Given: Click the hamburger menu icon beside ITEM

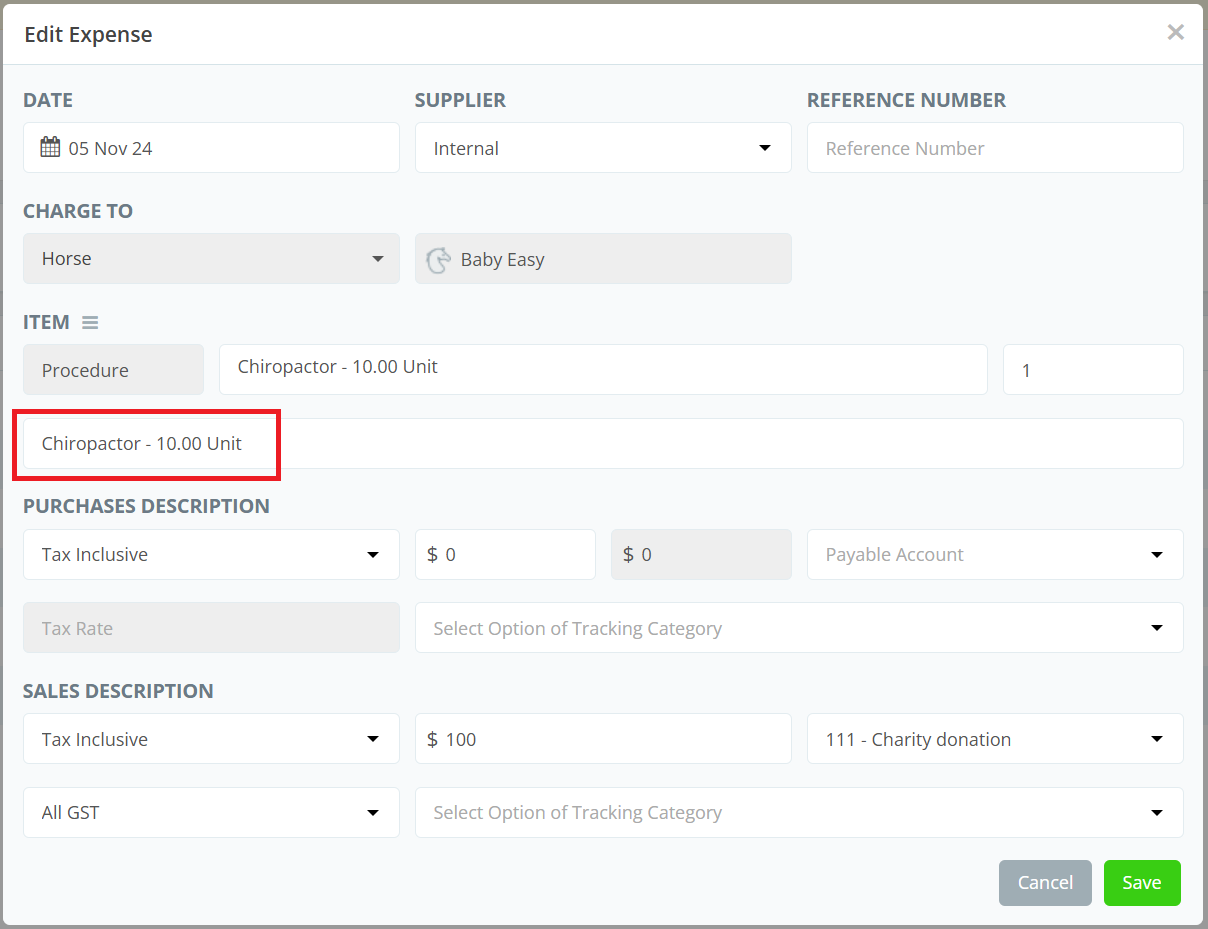Looking at the screenshot, I should [90, 323].
